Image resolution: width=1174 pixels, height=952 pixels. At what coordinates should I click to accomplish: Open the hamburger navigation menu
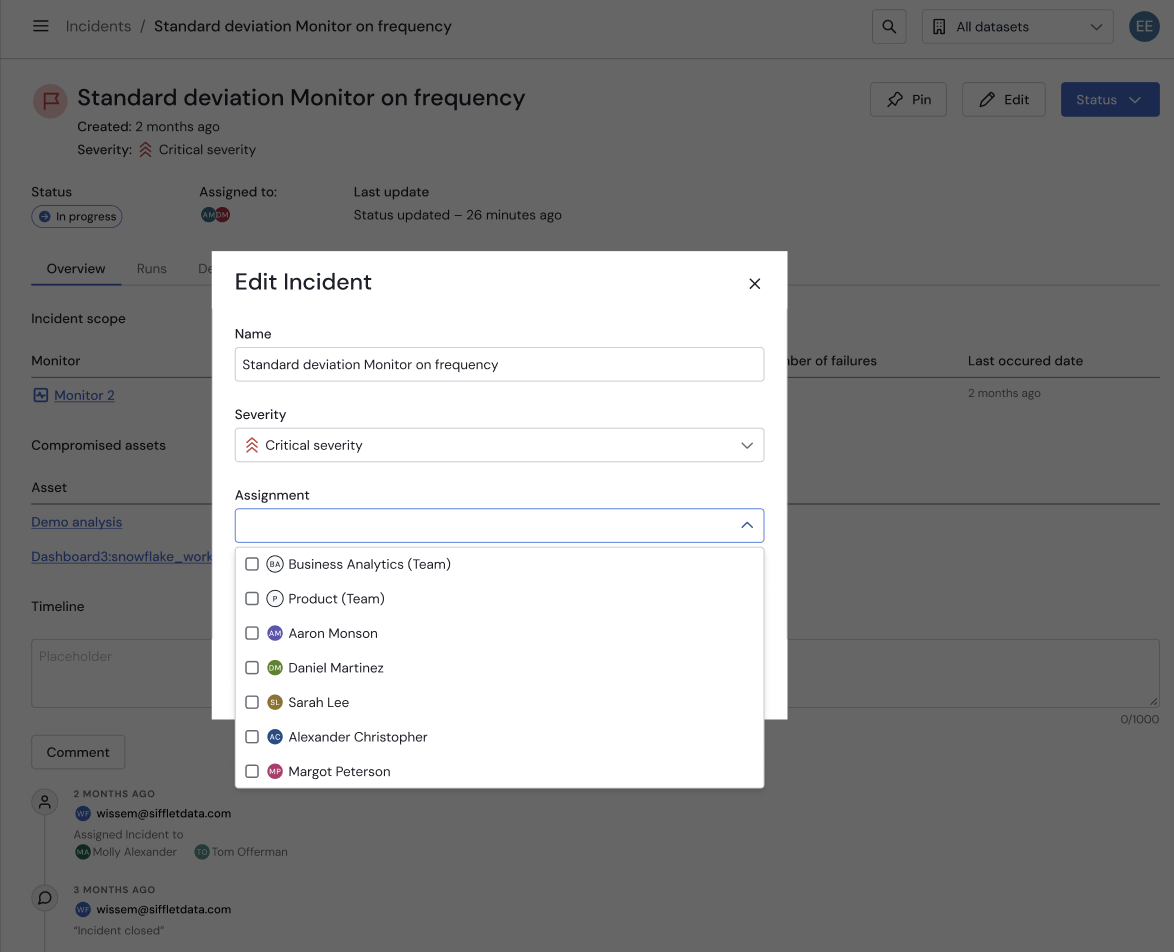(41, 26)
